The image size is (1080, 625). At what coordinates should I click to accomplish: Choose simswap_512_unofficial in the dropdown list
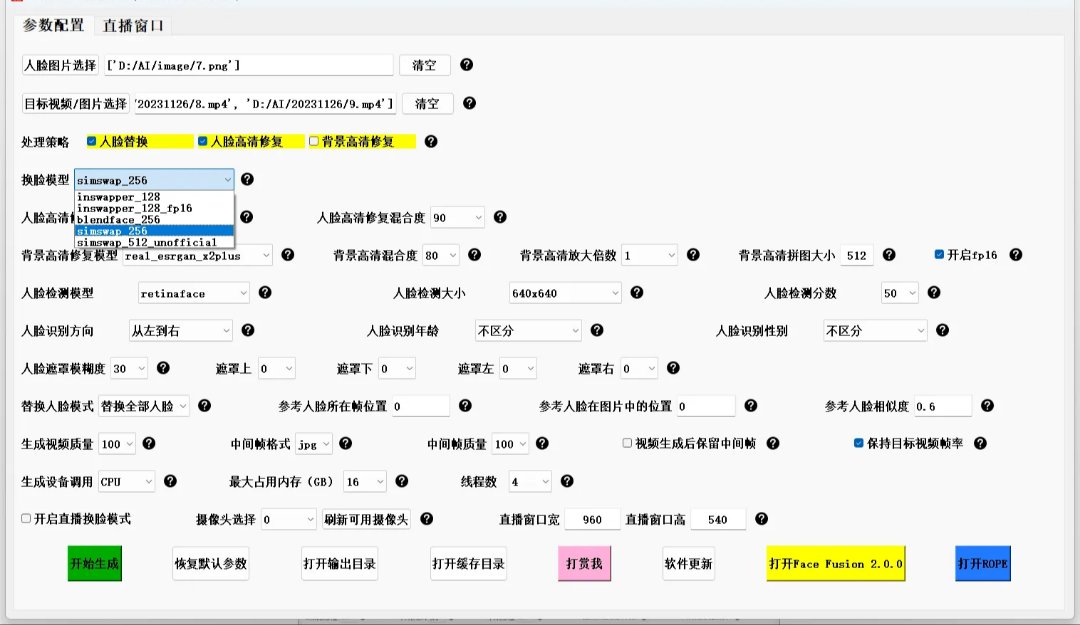146,242
